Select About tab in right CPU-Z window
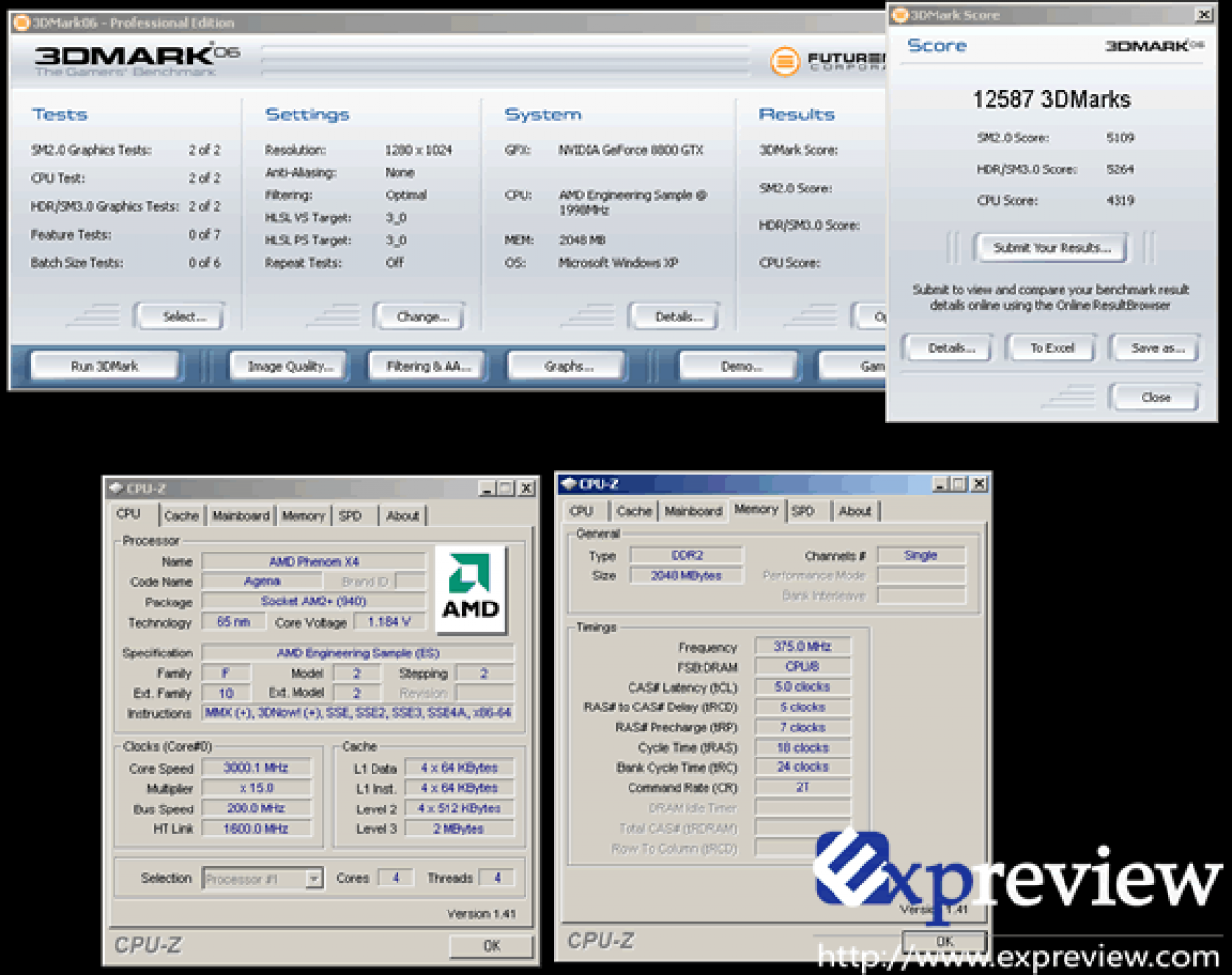This screenshot has width=1232, height=975. coord(855,511)
